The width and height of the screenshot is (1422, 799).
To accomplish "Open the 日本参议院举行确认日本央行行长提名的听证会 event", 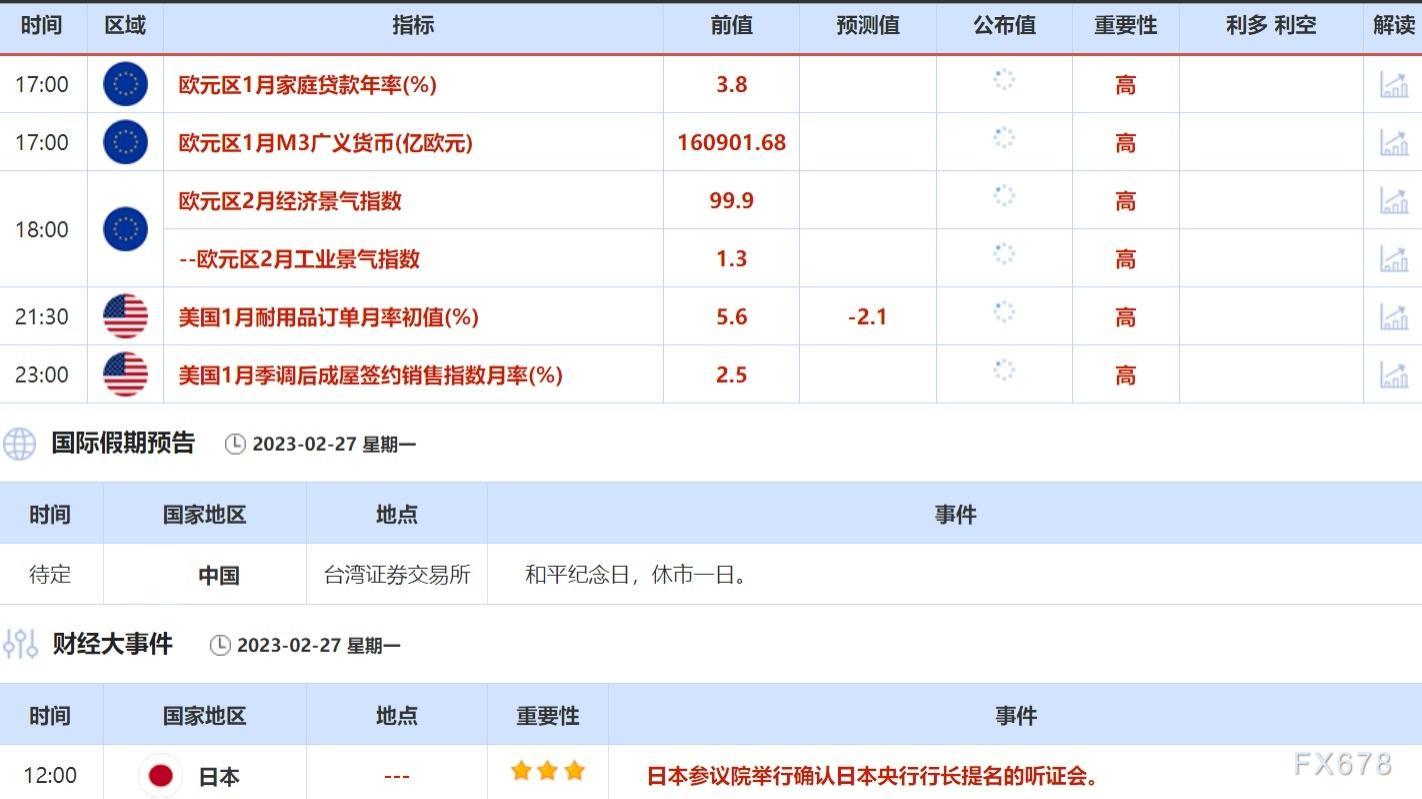I will pyautogui.click(x=873, y=776).
